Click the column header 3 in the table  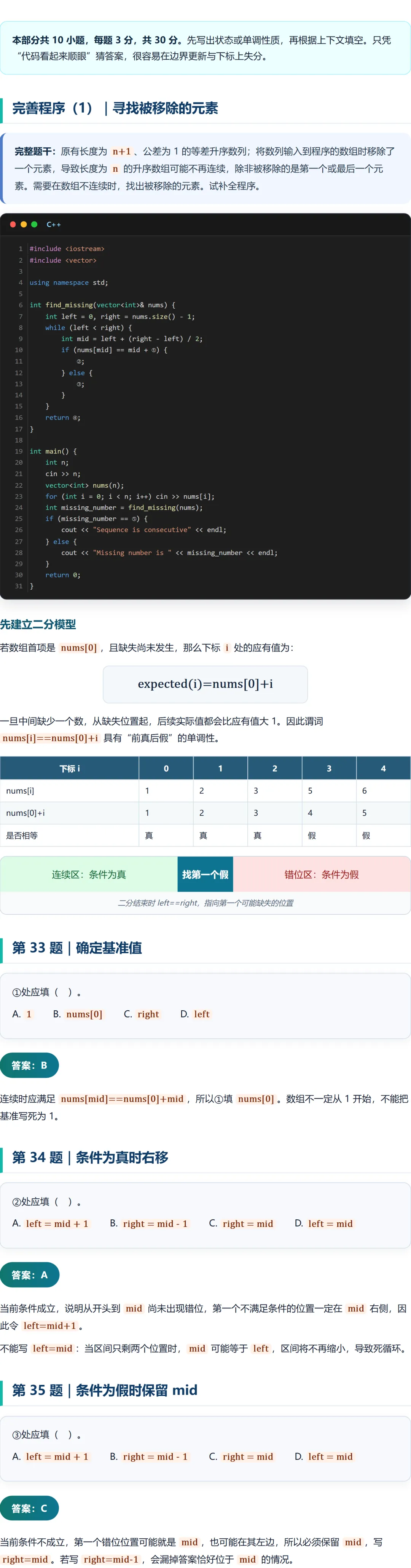click(x=329, y=769)
